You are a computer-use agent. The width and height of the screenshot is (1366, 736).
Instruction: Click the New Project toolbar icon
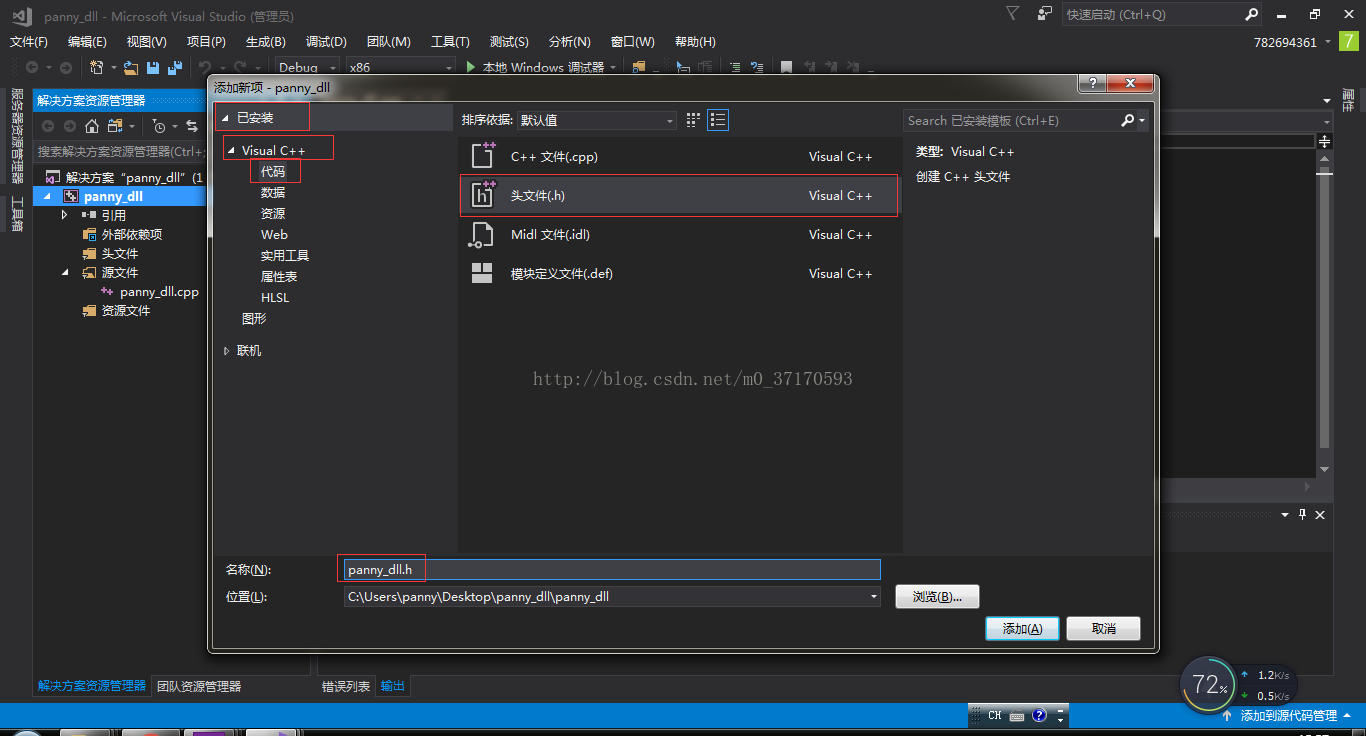click(97, 67)
